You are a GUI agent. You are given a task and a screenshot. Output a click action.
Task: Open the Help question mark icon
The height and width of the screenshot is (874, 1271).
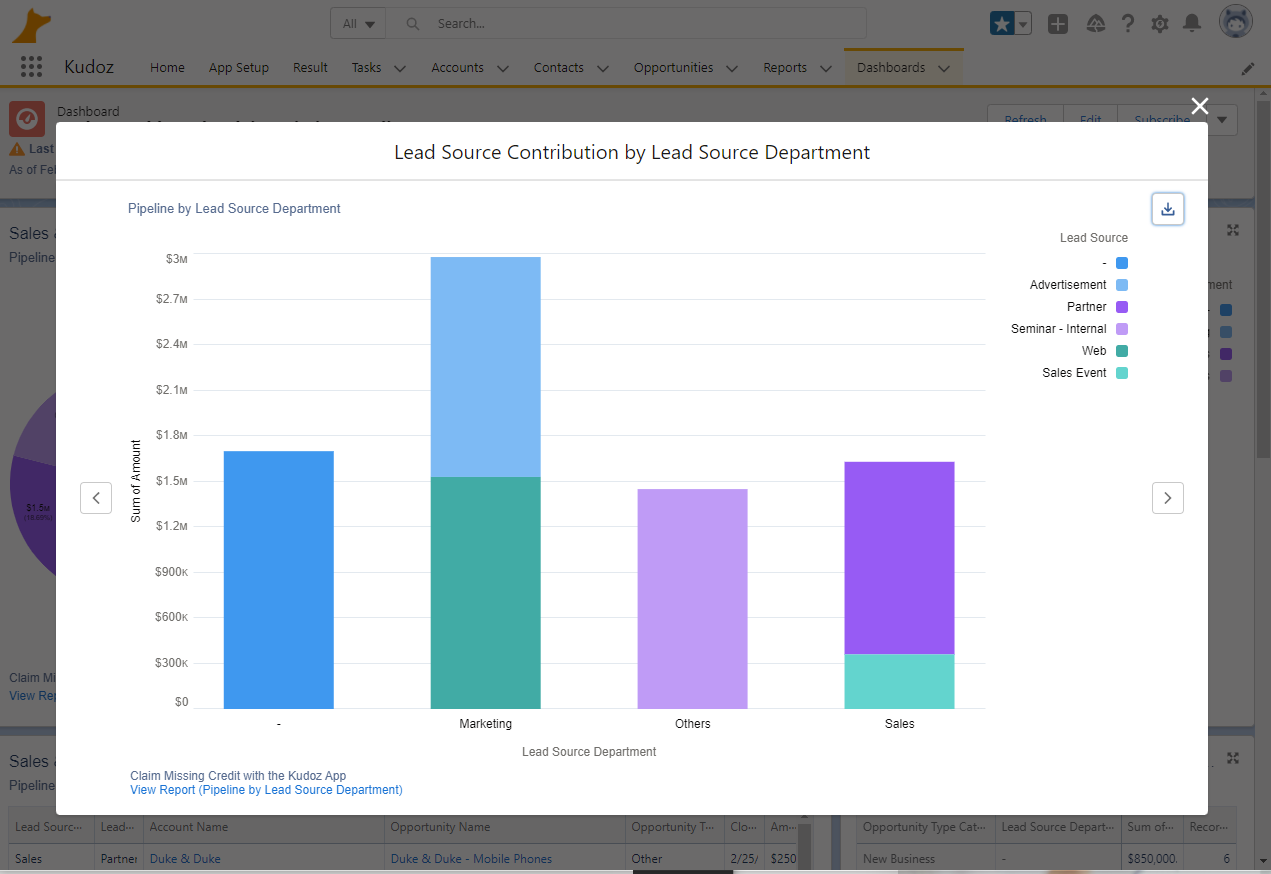click(x=1127, y=24)
